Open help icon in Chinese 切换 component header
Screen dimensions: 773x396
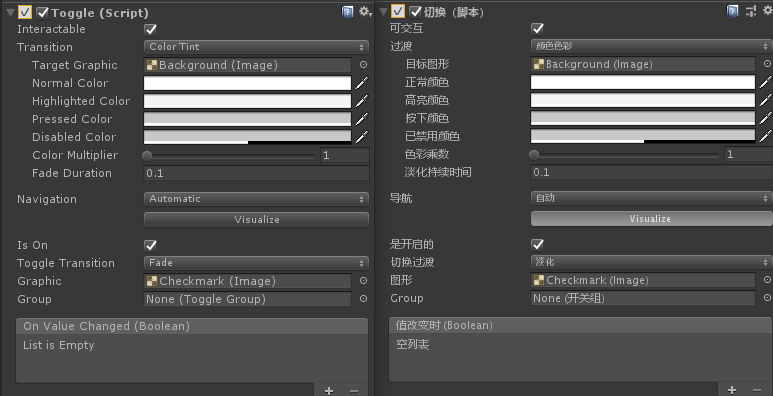click(733, 11)
